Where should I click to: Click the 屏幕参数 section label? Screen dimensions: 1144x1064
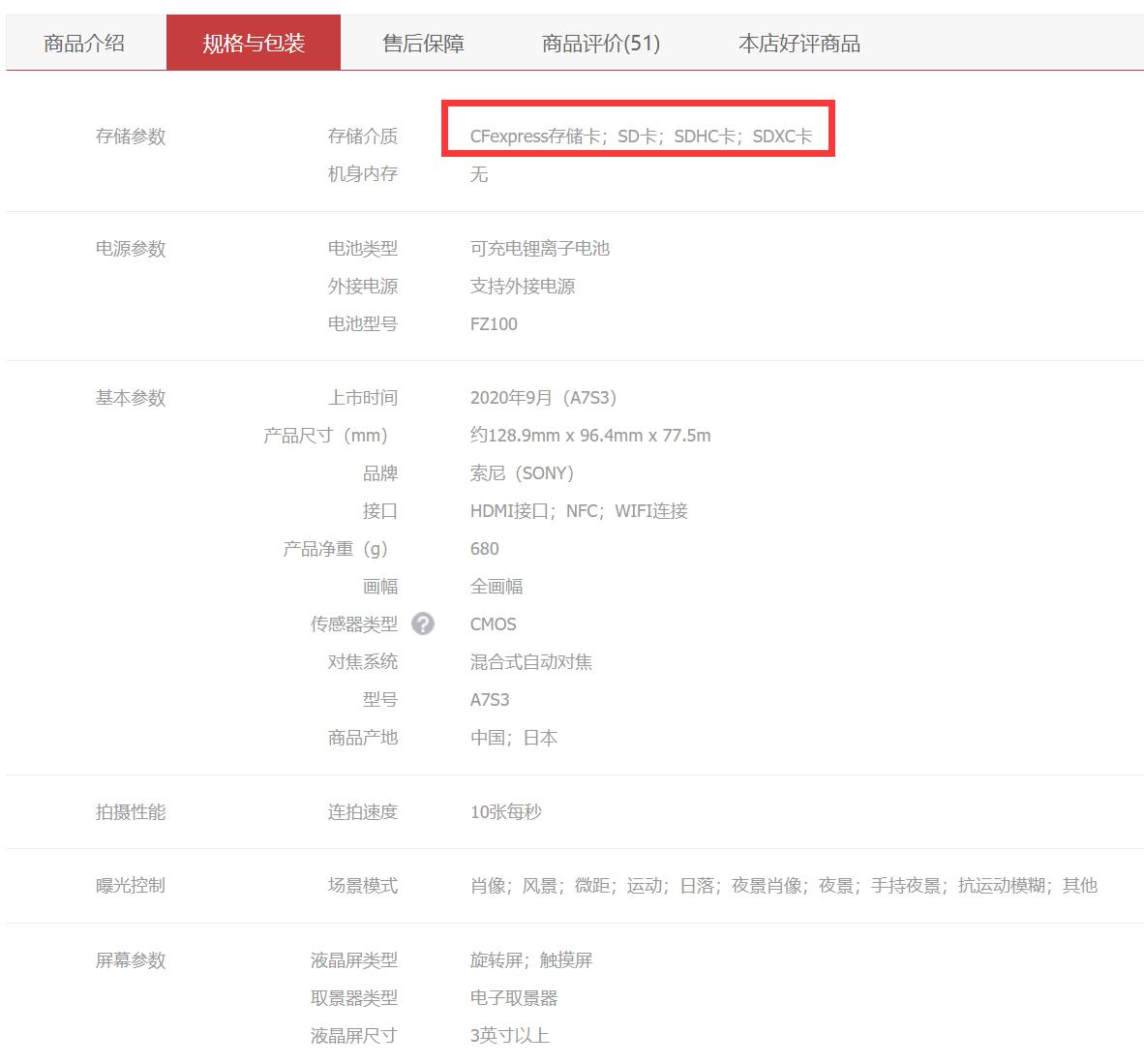130,960
